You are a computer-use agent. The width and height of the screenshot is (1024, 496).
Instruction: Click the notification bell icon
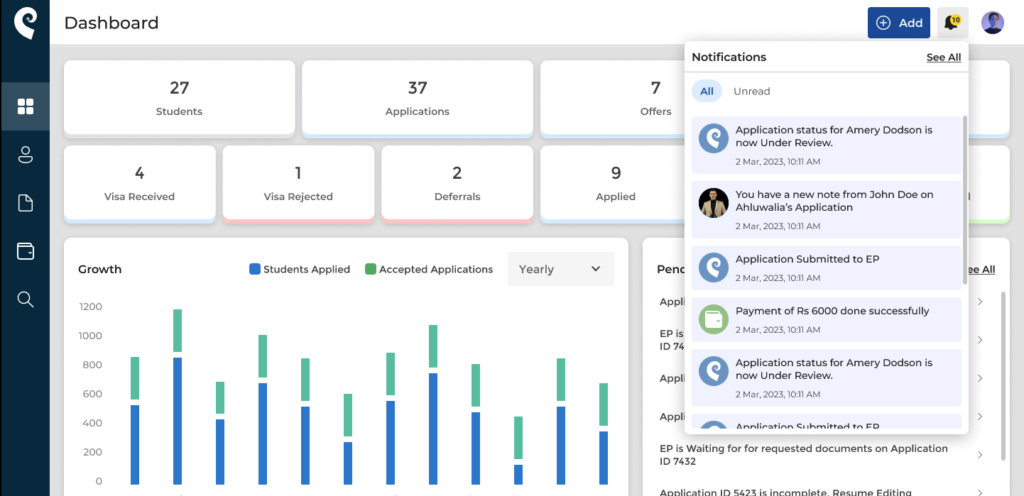coord(952,23)
